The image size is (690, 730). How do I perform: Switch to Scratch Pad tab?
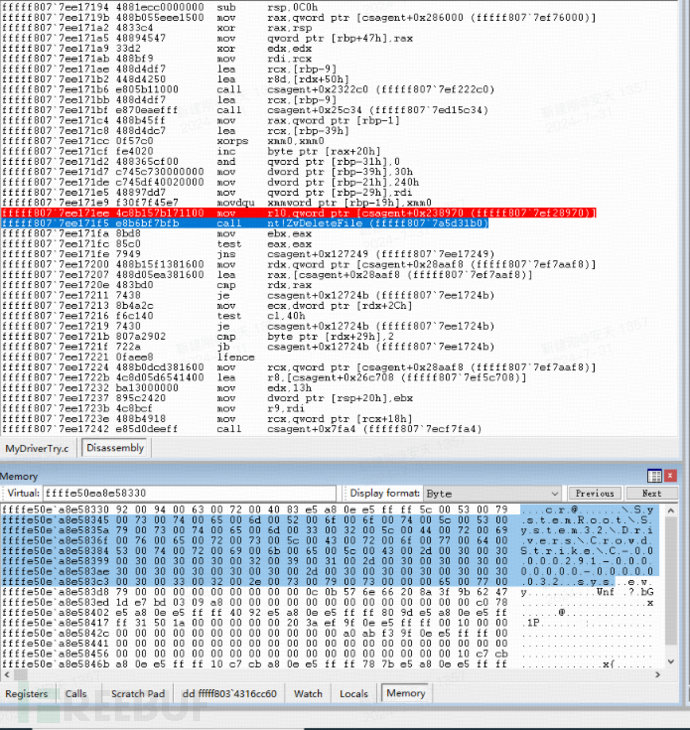click(138, 694)
